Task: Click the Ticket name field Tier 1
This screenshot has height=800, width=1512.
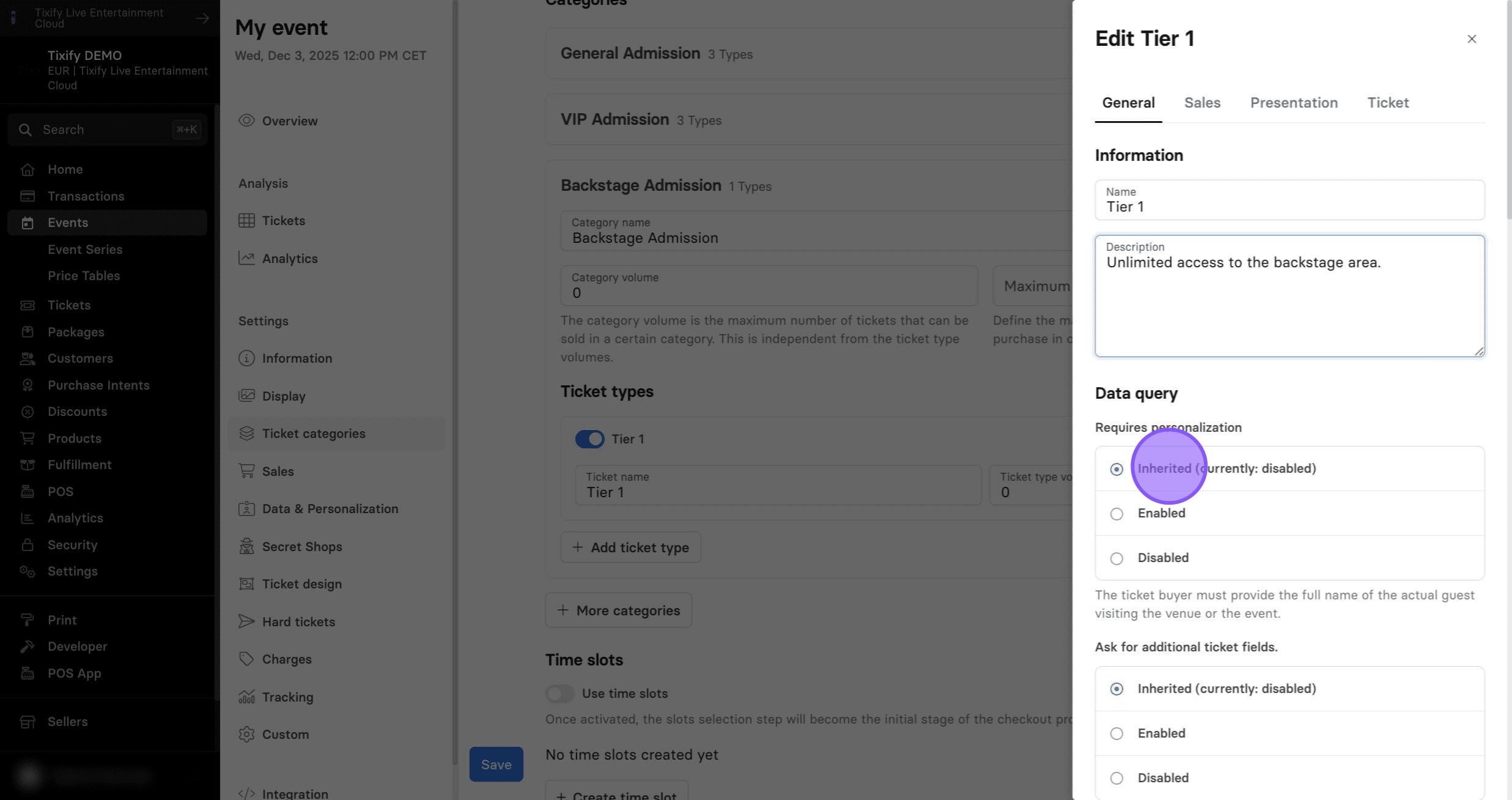Action: pyautogui.click(x=778, y=486)
